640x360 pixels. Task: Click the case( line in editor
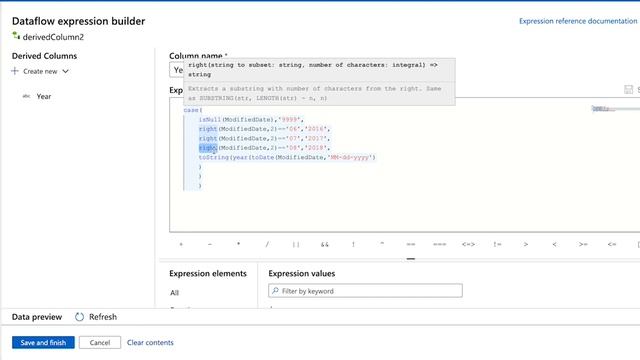(193, 110)
